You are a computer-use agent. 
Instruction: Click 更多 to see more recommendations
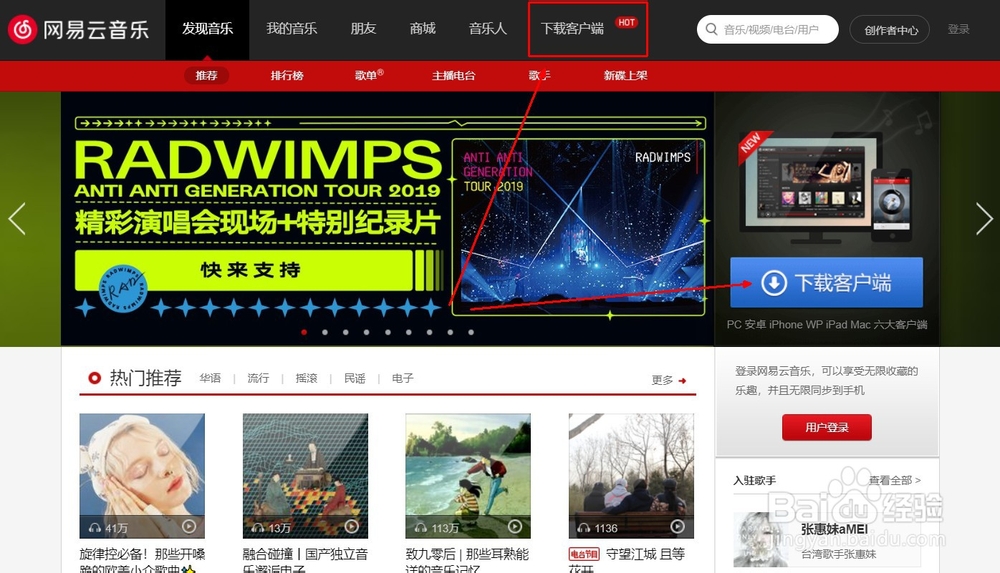[x=662, y=380]
